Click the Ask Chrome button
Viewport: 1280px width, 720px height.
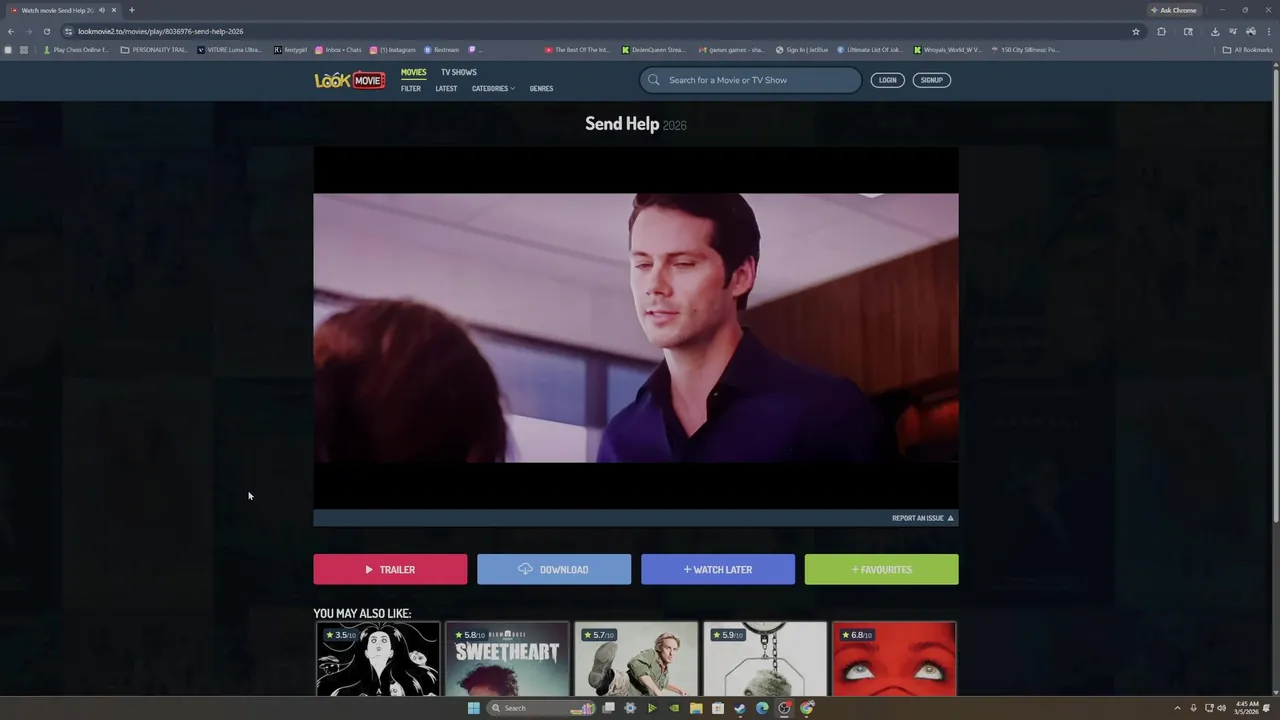(1174, 10)
